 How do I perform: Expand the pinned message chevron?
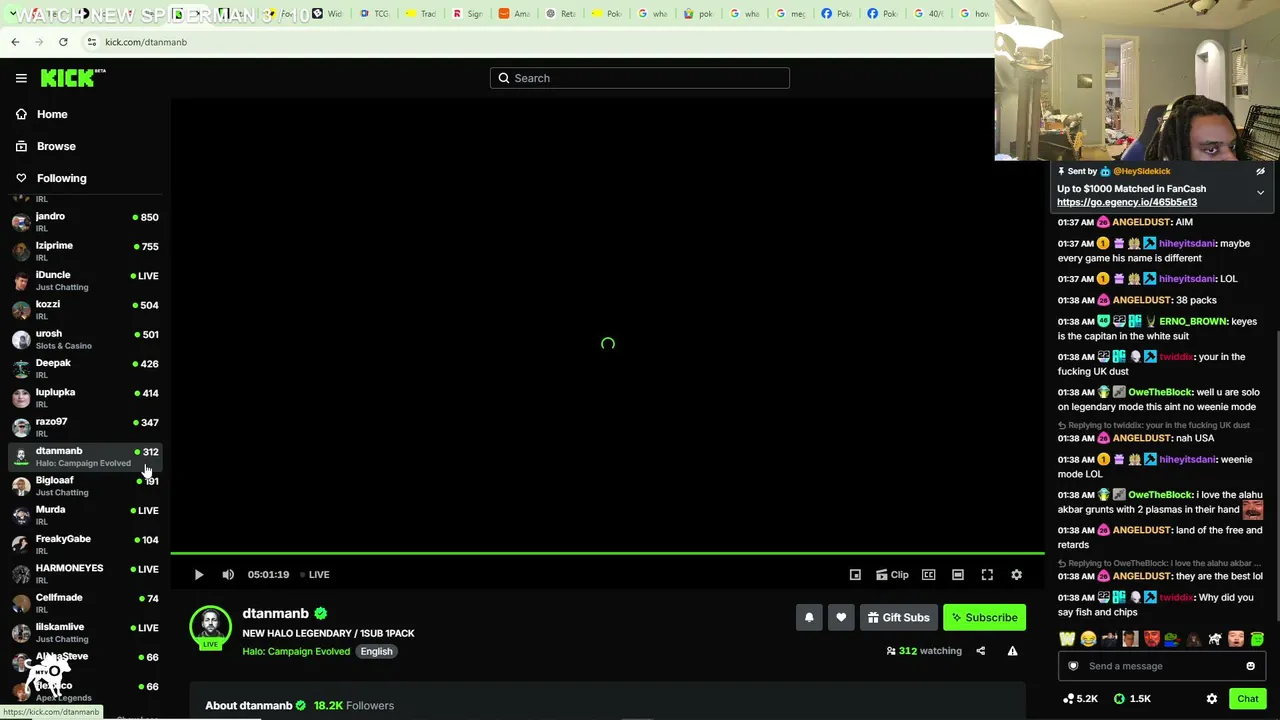click(1260, 192)
